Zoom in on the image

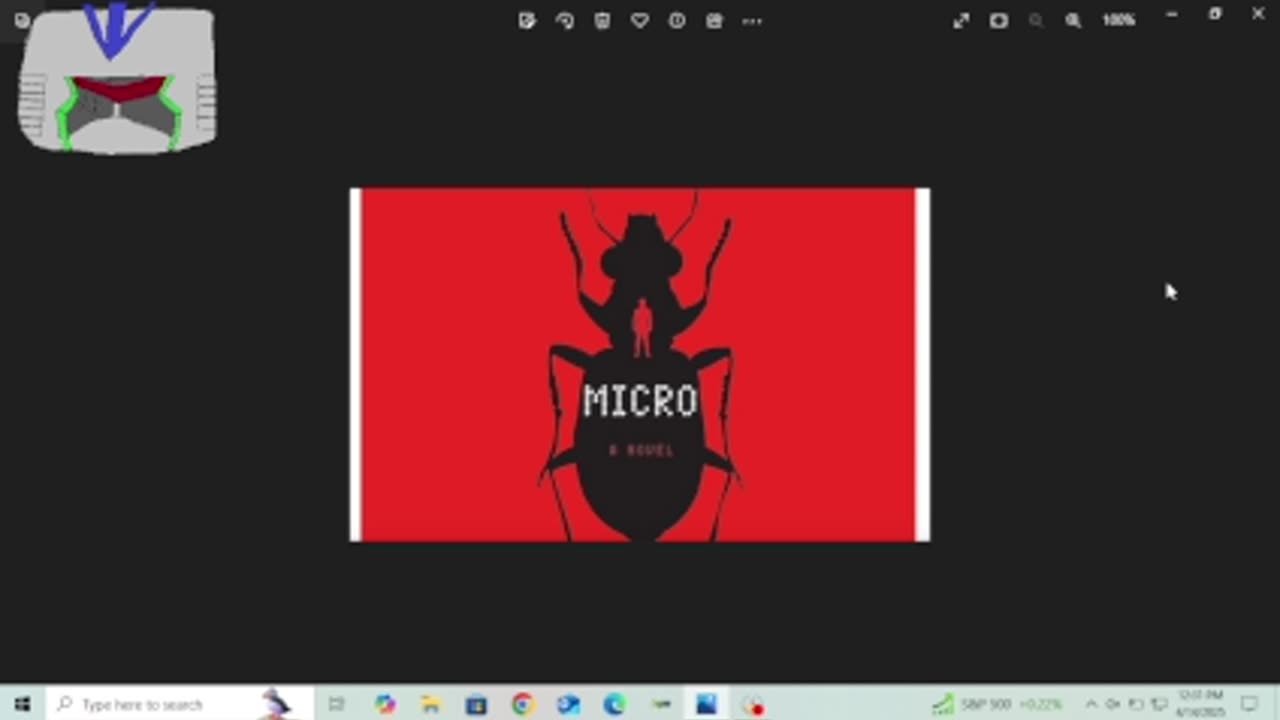[x=1073, y=20]
